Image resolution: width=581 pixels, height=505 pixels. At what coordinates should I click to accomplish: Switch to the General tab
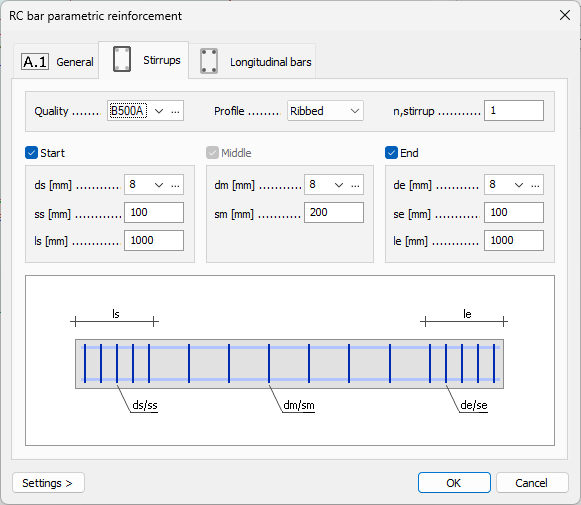point(56,61)
